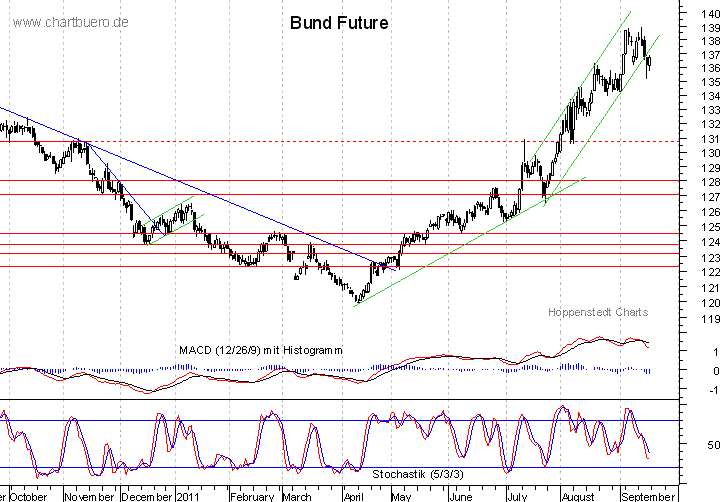Image resolution: width=723 pixels, height=502 pixels.
Task: Click the 'February' month label
Action: (252, 496)
